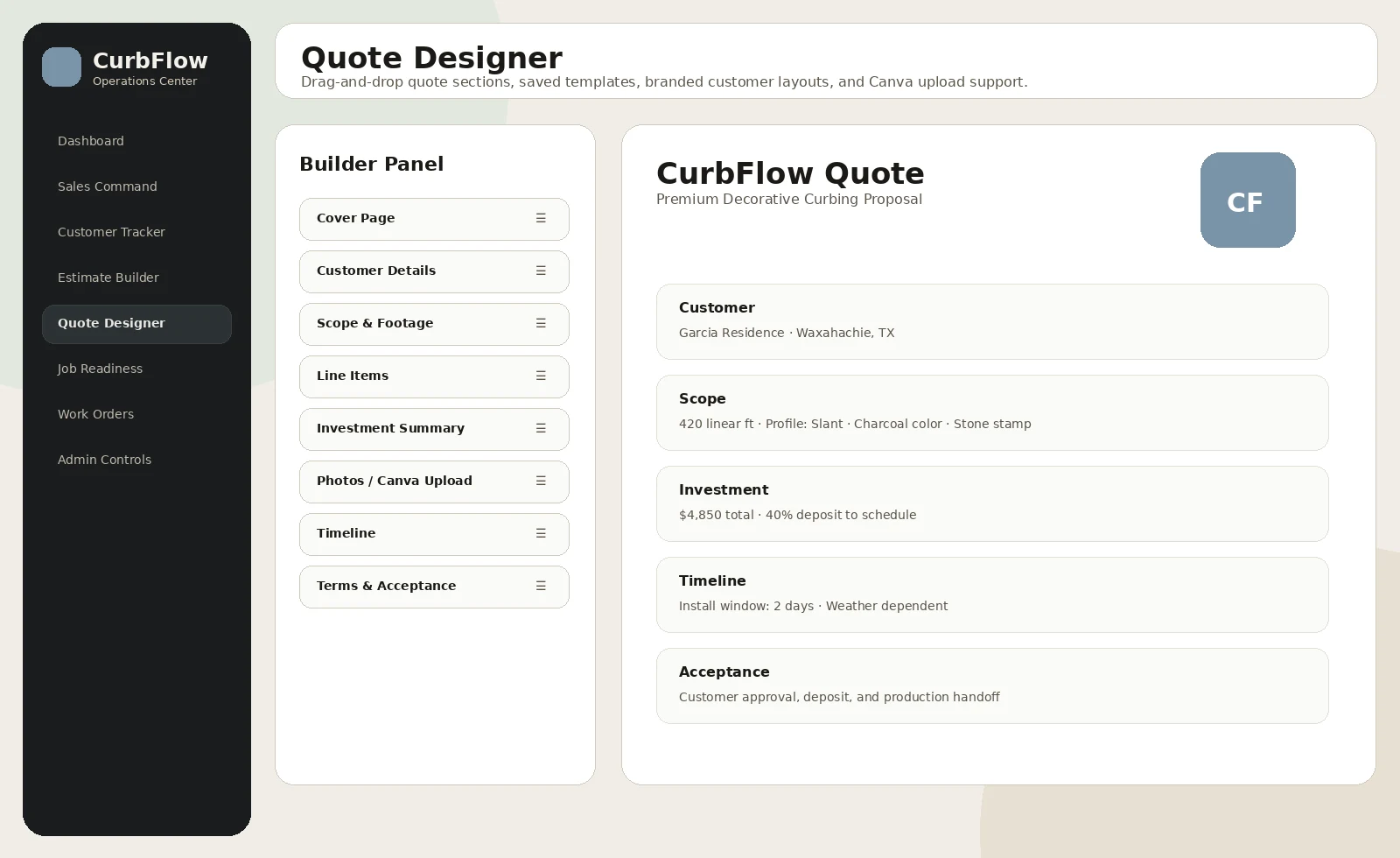Click CurbFlow brand name in sidebar
The image size is (1400, 858).
point(150,60)
